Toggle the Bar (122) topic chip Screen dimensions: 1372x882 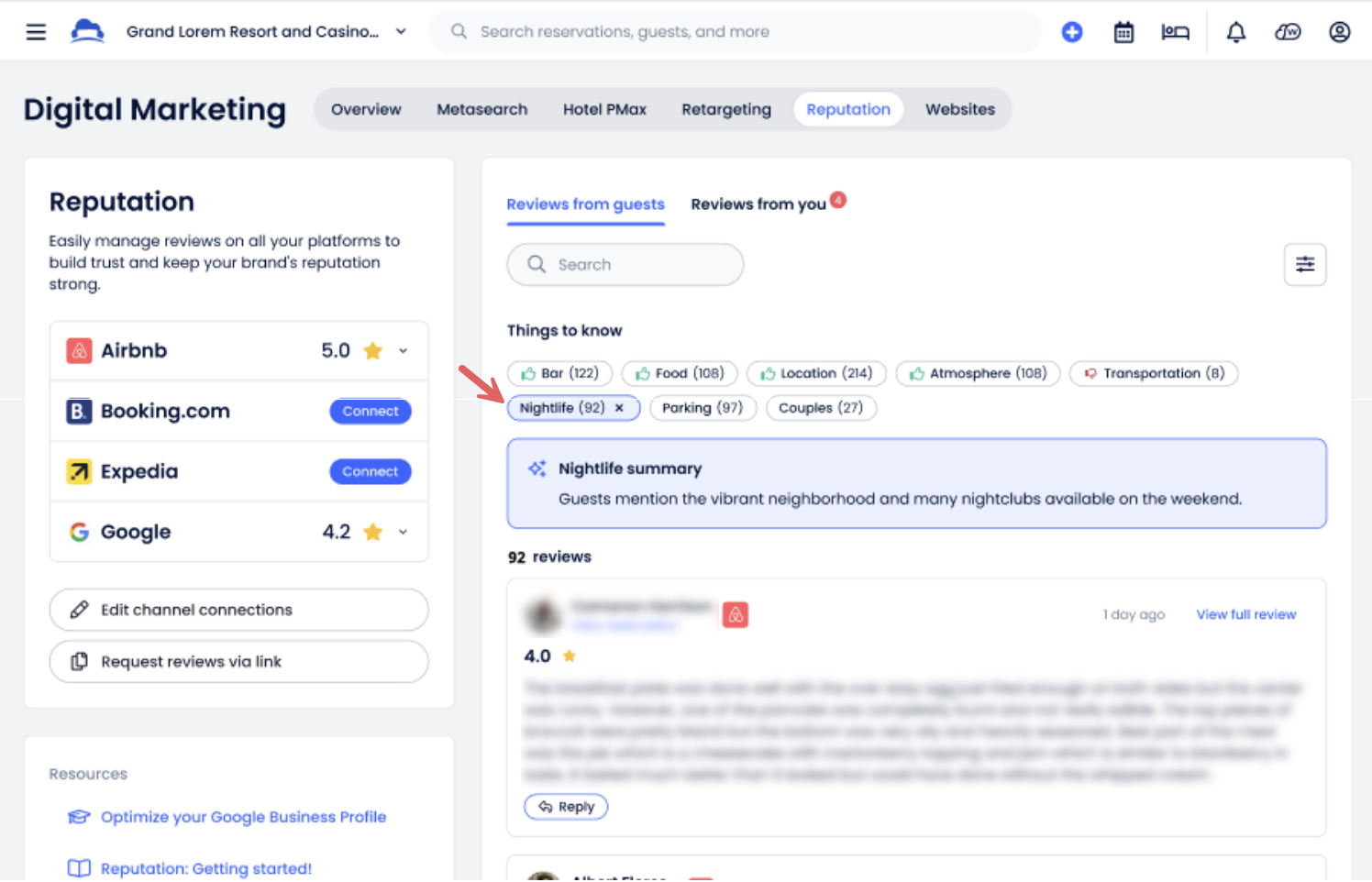559,373
